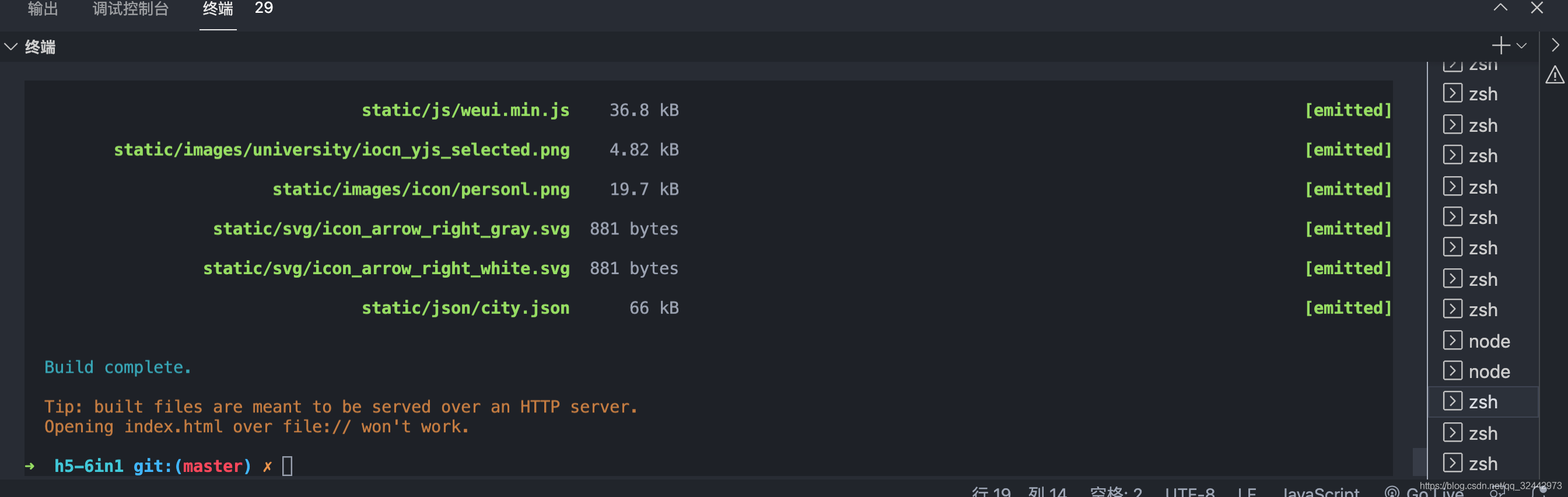Switch to the 输出 panel tab
Screen dimensions: 1568x497
(x=43, y=9)
